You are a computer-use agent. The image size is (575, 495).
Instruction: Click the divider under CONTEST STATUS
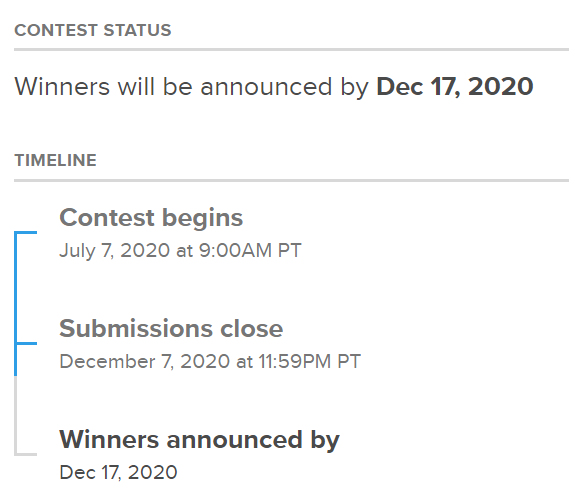click(x=292, y=49)
